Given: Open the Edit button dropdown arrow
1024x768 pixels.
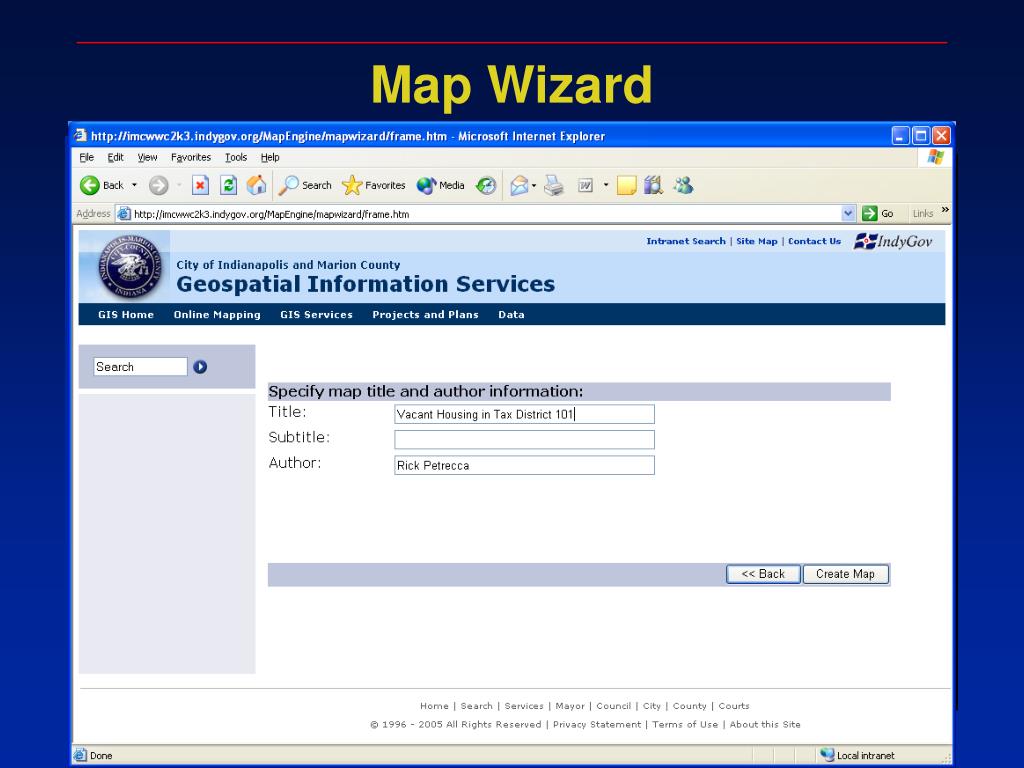Looking at the screenshot, I should pos(605,185).
